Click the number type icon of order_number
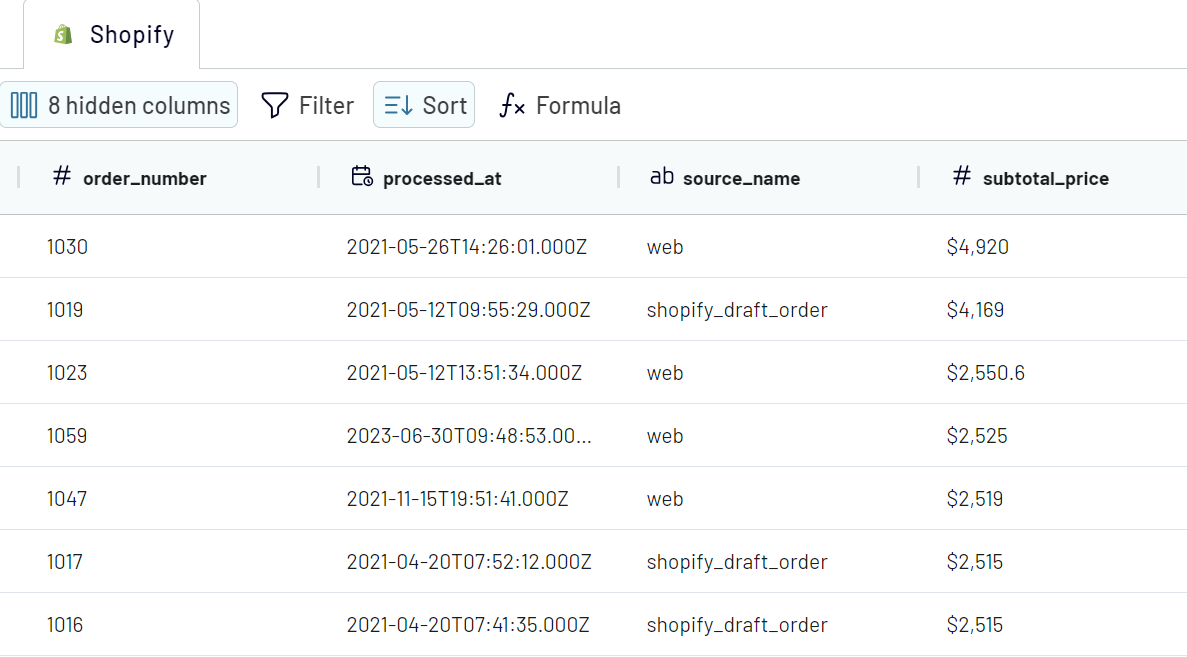The image size is (1187, 657). pos(62,176)
